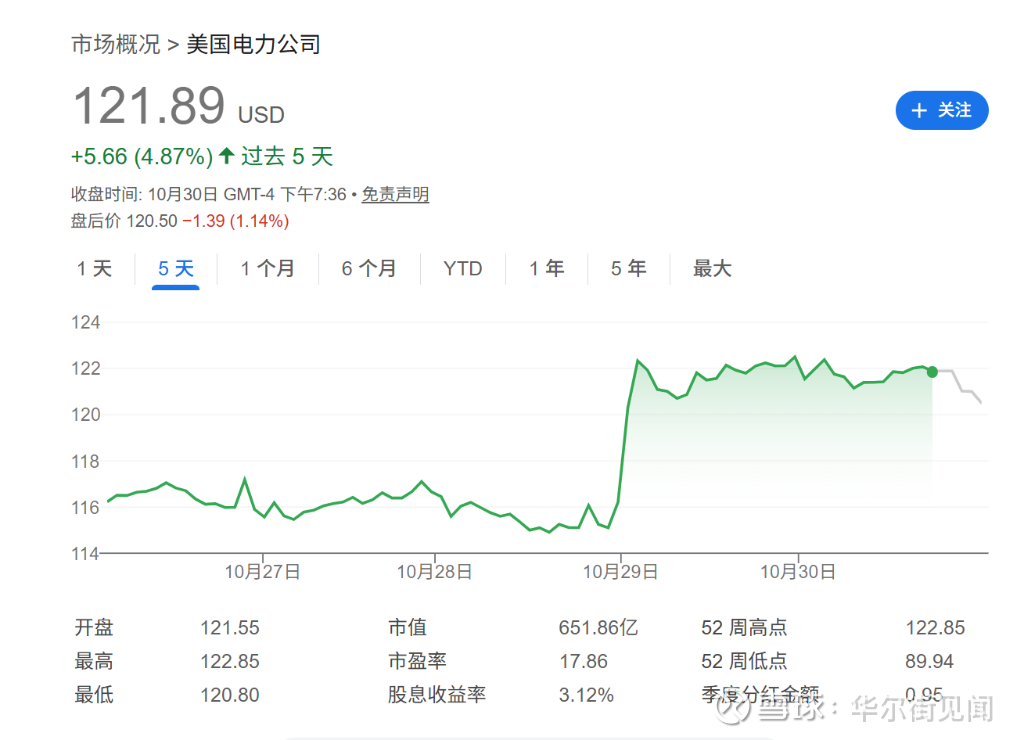Image resolution: width=1024 pixels, height=740 pixels.
Task: Click the 市值 651.86亿 value
Action: (x=598, y=628)
